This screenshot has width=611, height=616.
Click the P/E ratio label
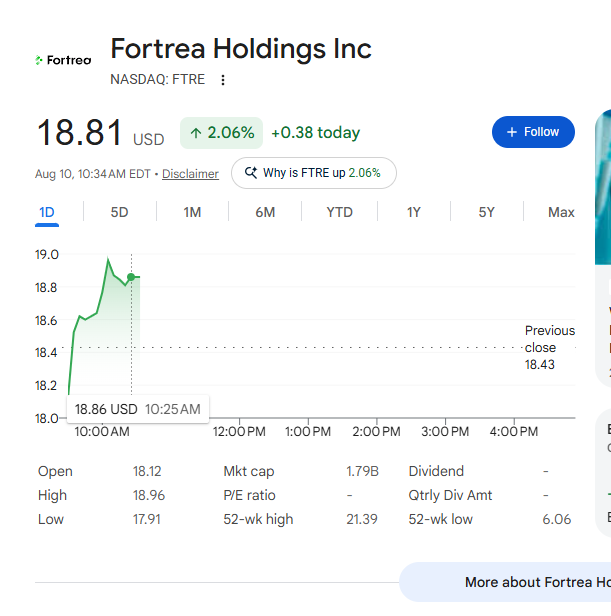click(249, 495)
